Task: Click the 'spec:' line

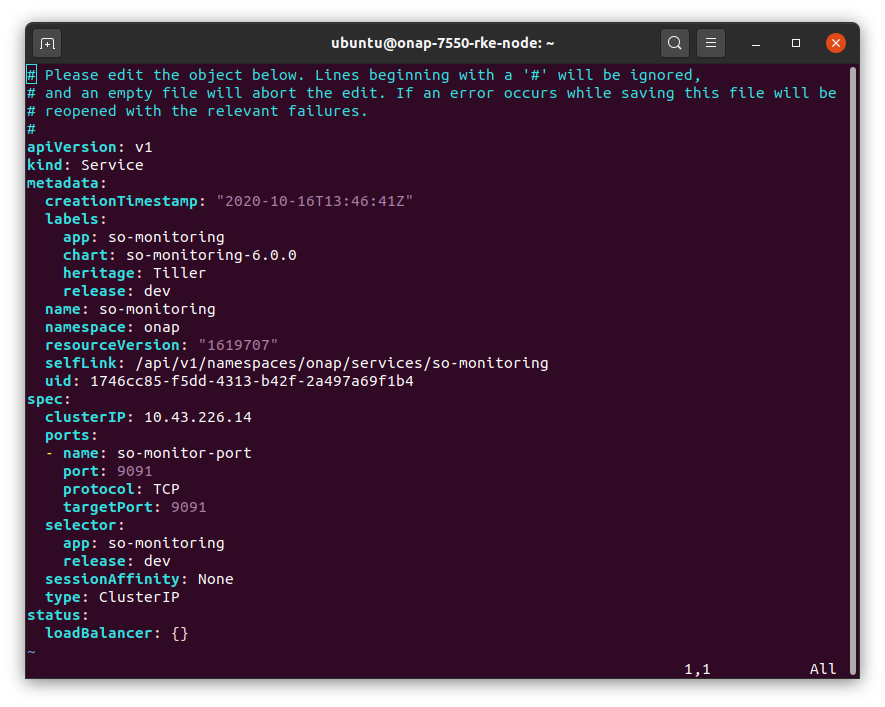Action: coord(49,399)
